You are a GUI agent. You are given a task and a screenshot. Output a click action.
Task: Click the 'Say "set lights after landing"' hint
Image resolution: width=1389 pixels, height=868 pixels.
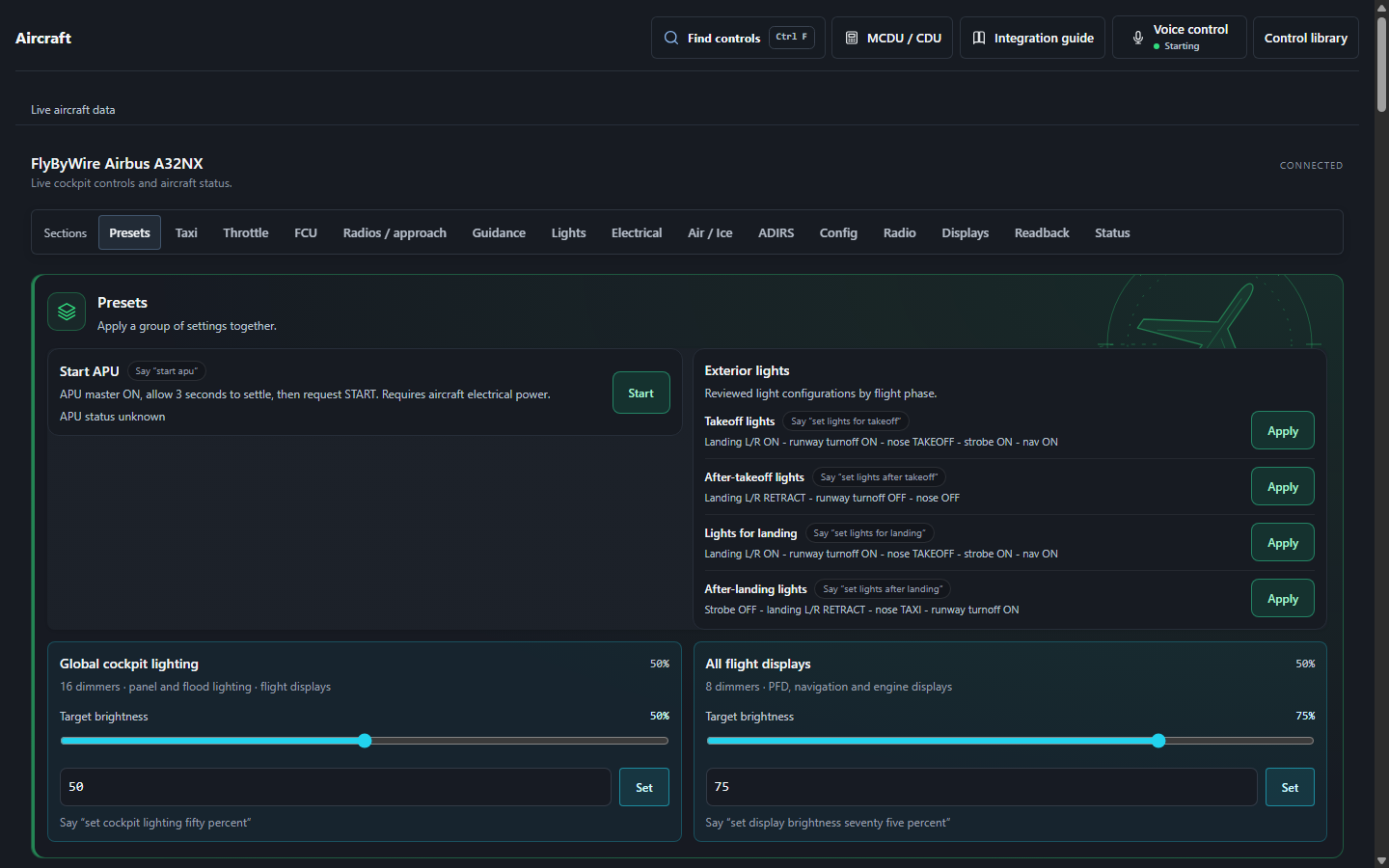pos(883,589)
